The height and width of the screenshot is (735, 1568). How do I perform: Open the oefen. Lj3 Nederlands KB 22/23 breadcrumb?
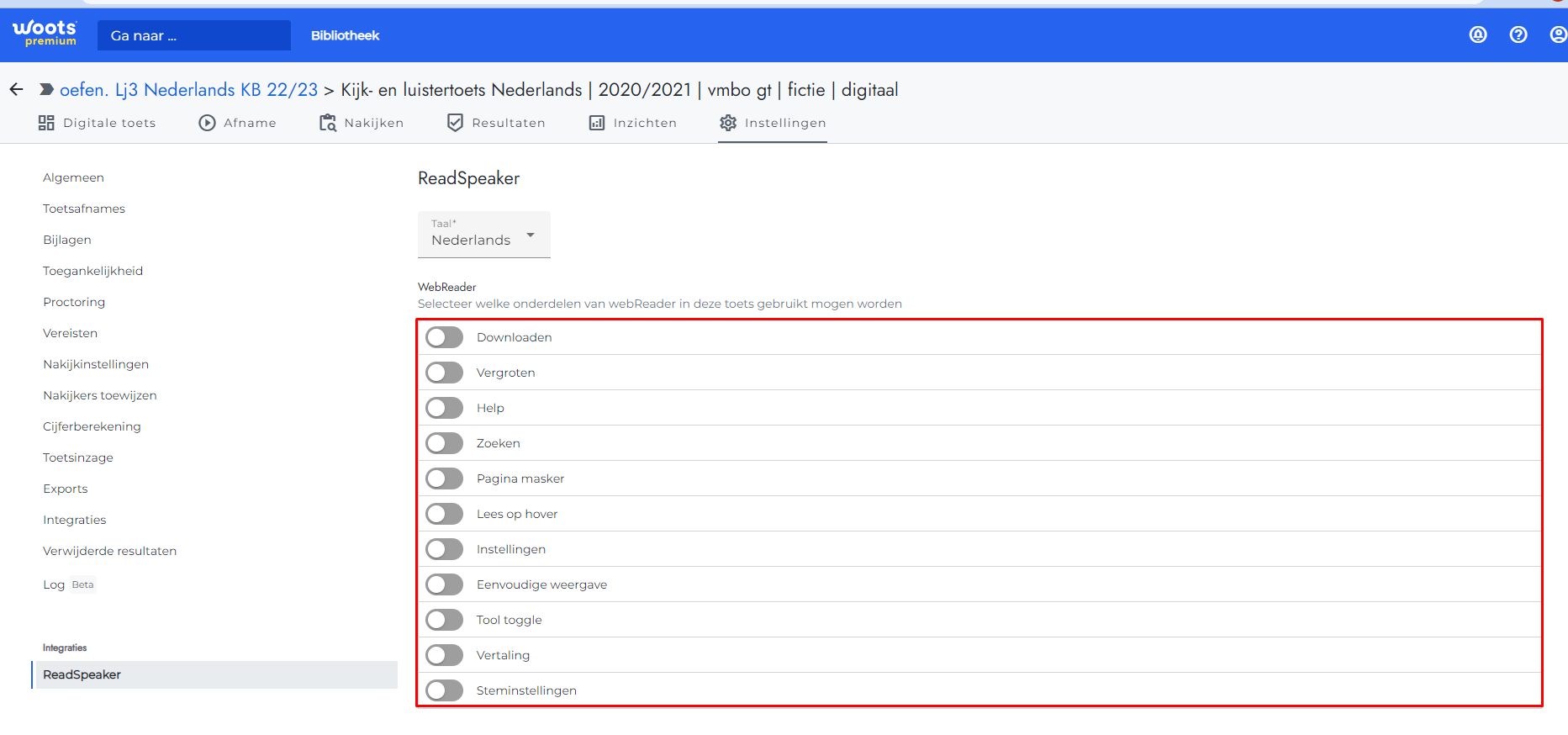189,89
